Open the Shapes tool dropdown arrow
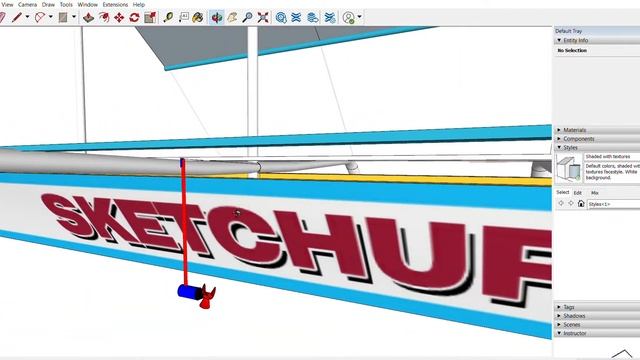The image size is (640, 360). [74, 17]
